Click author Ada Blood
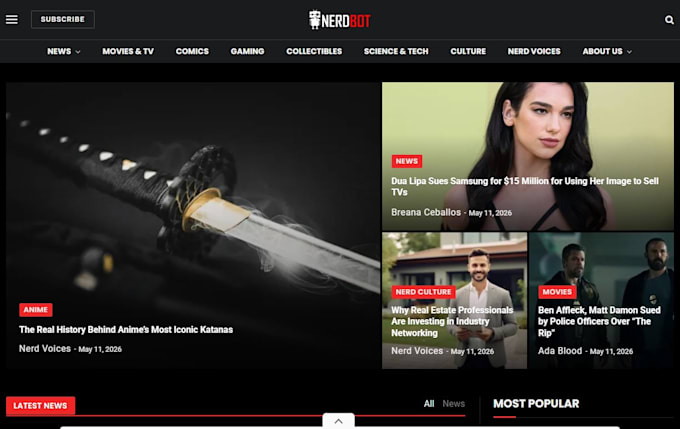This screenshot has width=680, height=429. click(x=560, y=351)
